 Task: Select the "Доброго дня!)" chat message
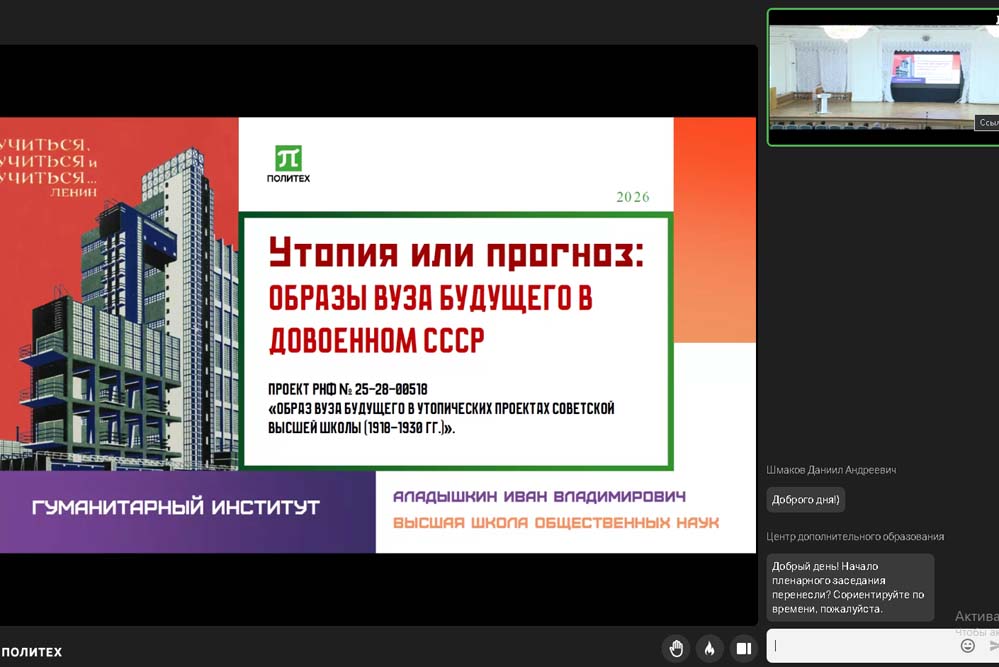[x=806, y=499]
